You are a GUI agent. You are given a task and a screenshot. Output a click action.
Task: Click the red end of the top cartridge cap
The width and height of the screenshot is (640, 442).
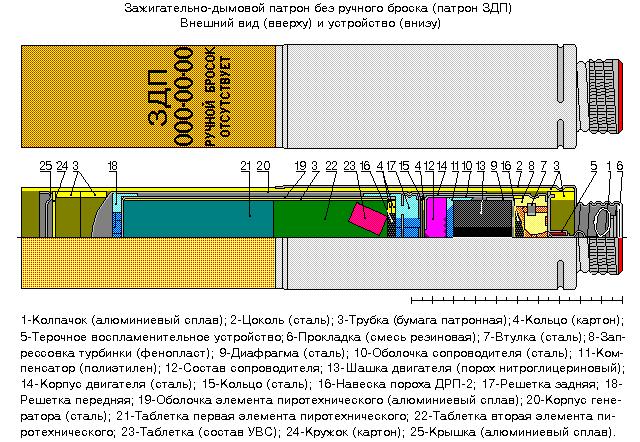point(620,96)
